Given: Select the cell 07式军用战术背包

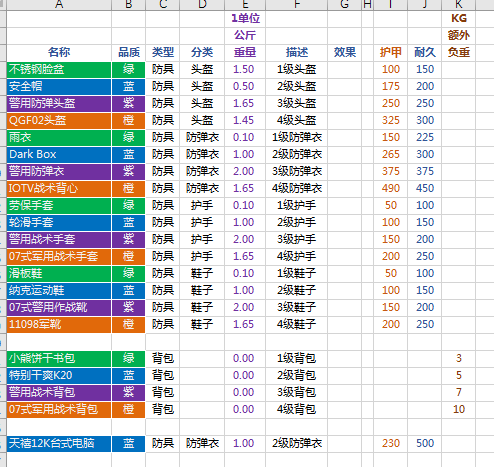Looking at the screenshot, I should (59, 410).
